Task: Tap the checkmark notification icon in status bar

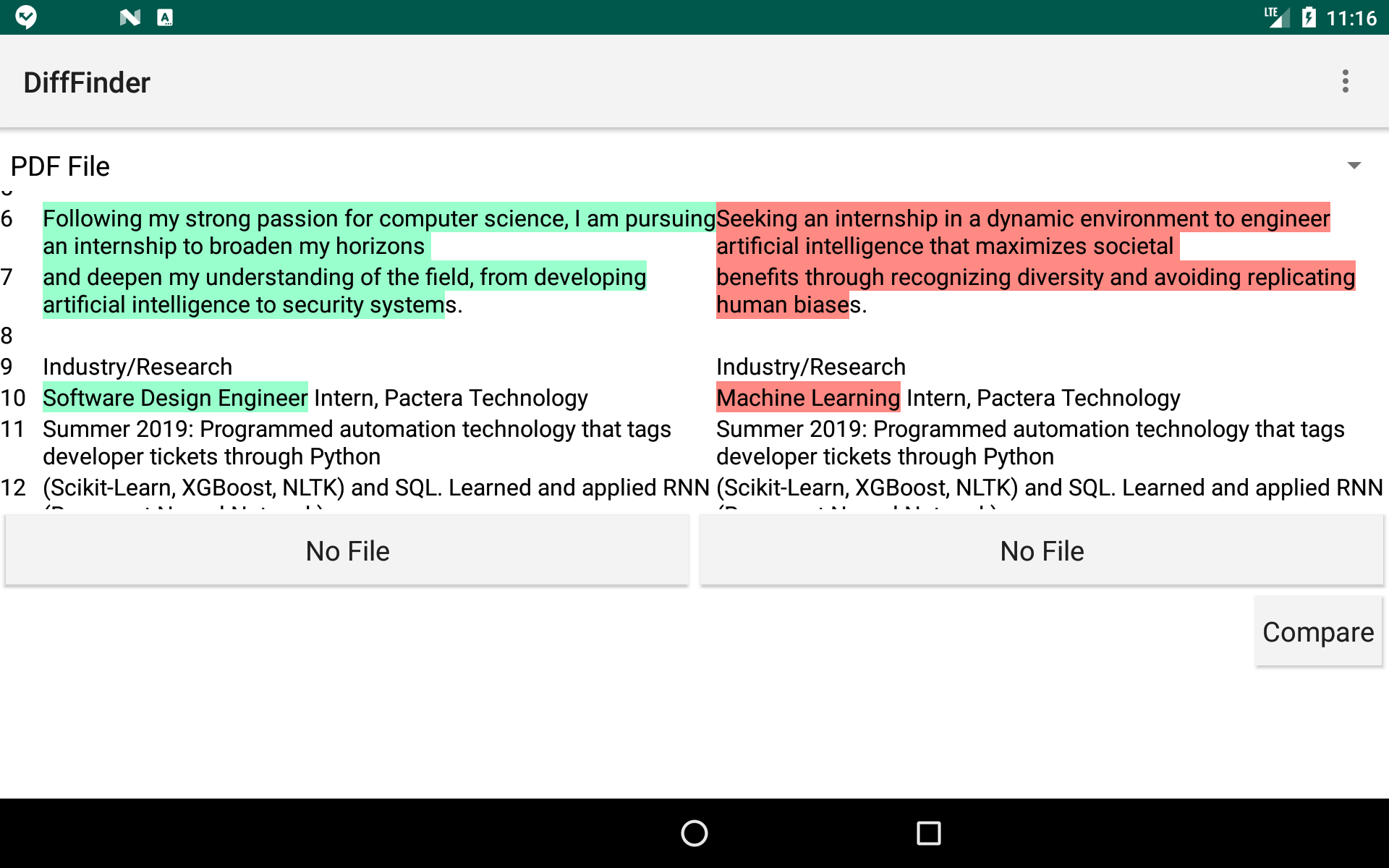Action: (26, 17)
